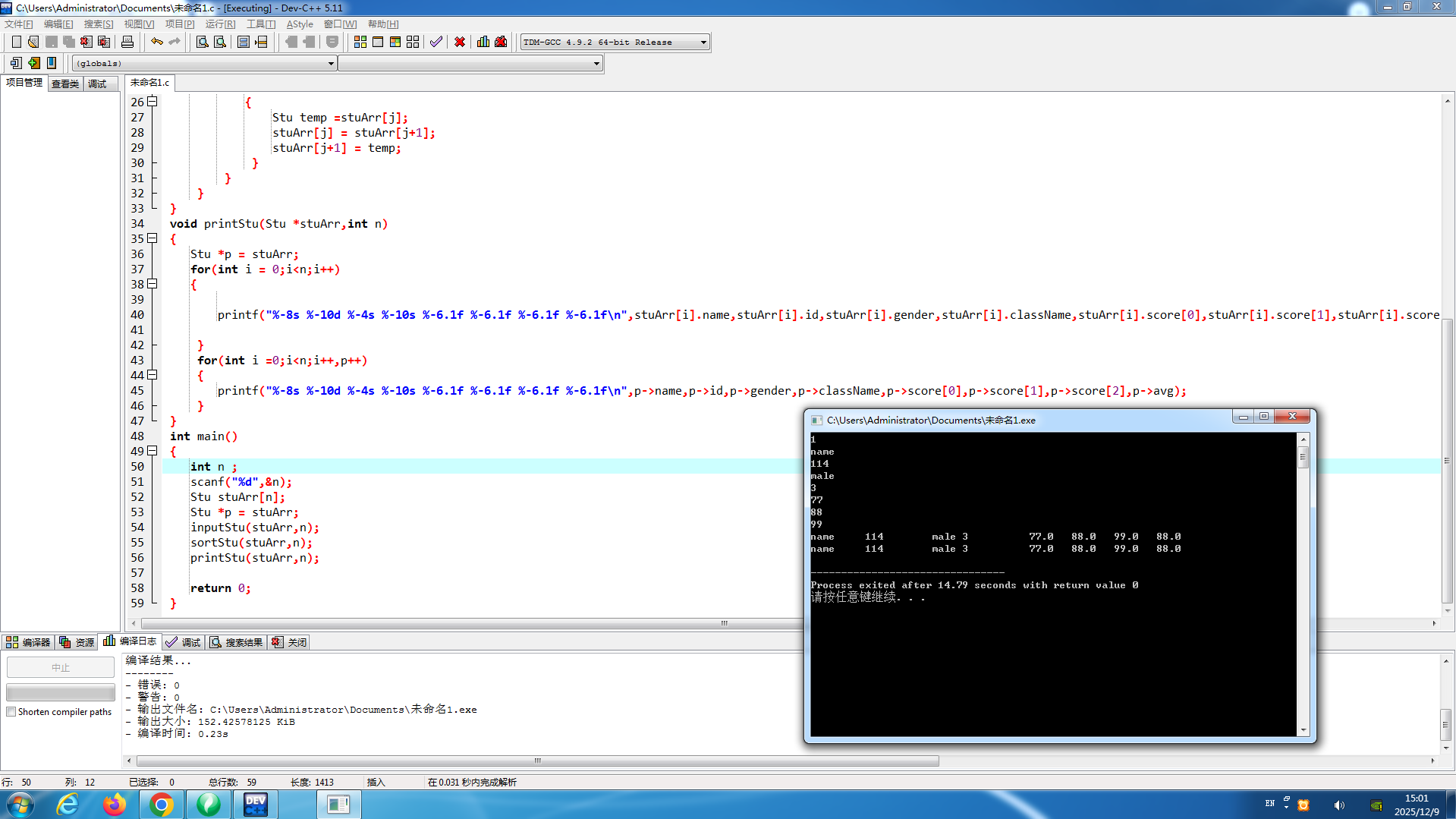The height and width of the screenshot is (819, 1456).
Task: Switch to the 编译器 bottom tab
Action: (28, 642)
